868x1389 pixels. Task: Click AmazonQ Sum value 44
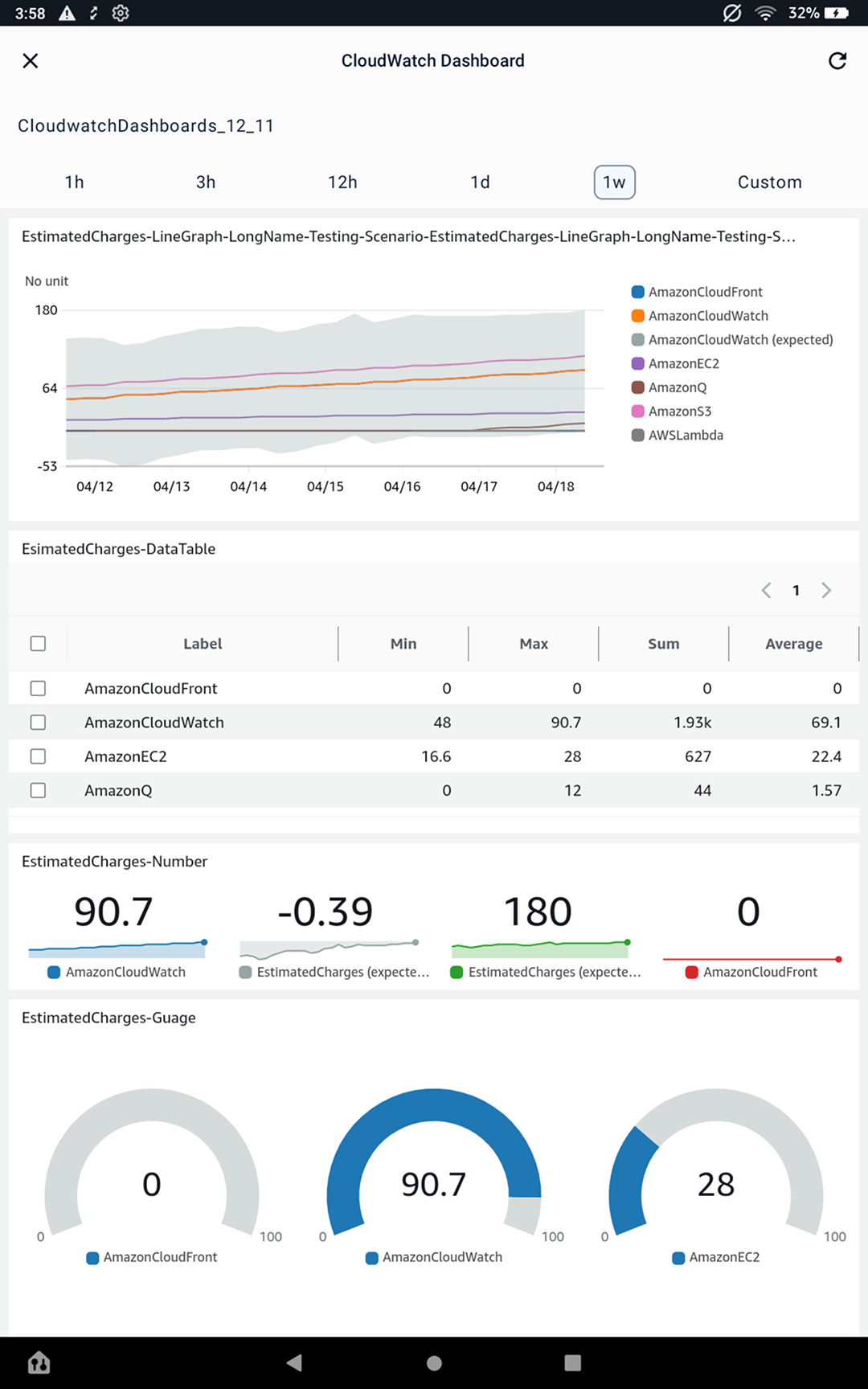coord(702,791)
